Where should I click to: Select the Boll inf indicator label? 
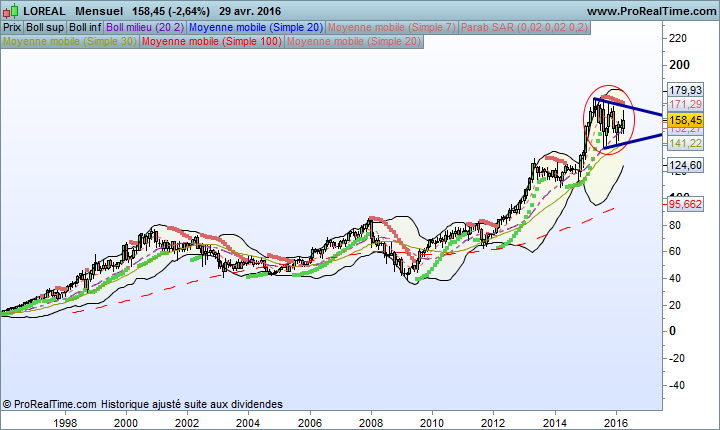click(85, 28)
